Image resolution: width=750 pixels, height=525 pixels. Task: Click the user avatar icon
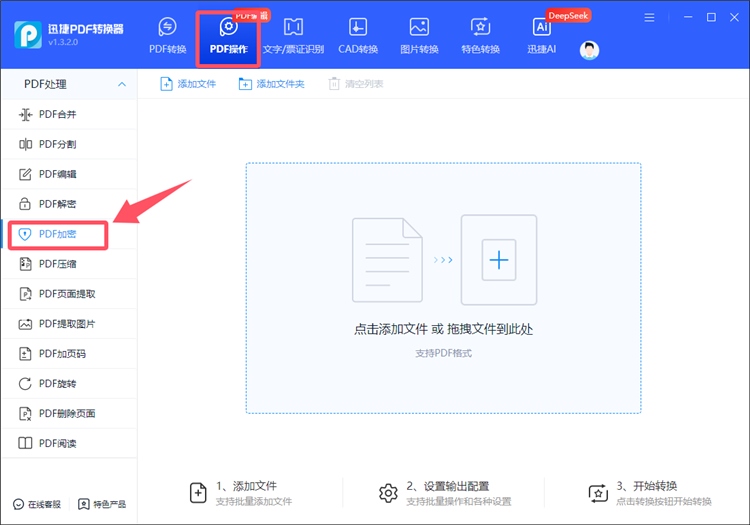589,50
